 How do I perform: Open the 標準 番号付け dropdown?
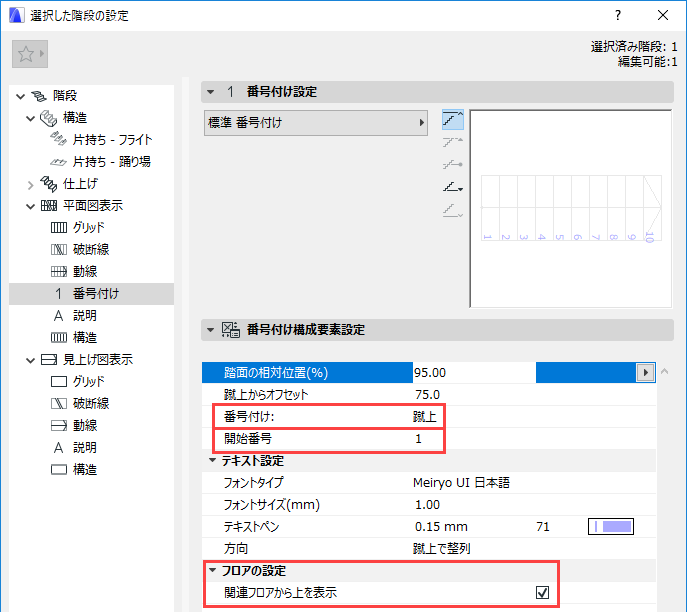tap(315, 123)
